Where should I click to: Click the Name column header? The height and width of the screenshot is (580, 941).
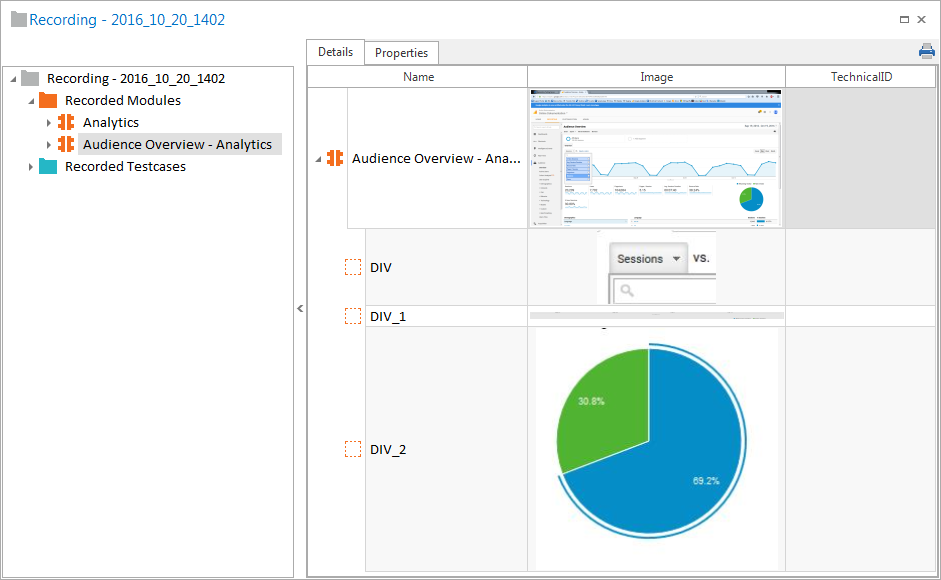point(418,77)
